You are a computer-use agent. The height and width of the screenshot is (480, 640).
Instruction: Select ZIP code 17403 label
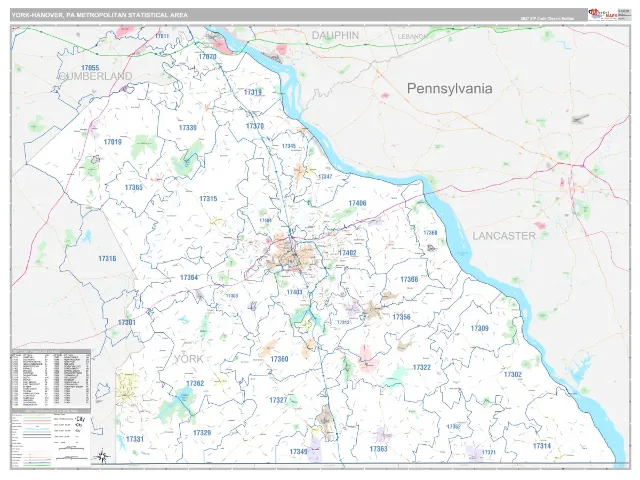[294, 292]
